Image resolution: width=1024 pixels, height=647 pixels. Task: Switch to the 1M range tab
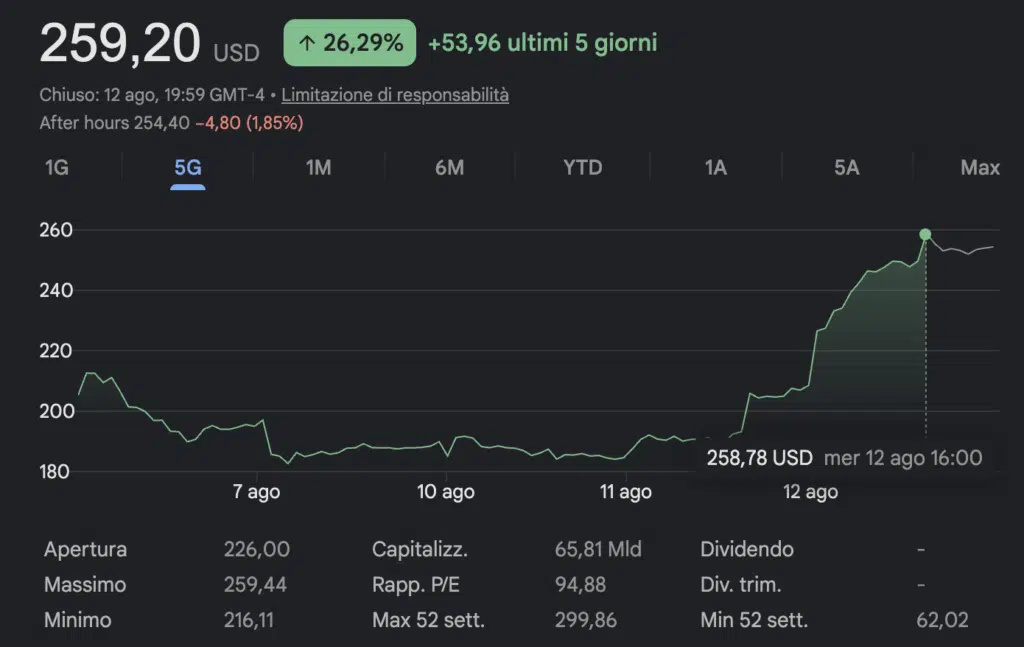[x=319, y=168]
